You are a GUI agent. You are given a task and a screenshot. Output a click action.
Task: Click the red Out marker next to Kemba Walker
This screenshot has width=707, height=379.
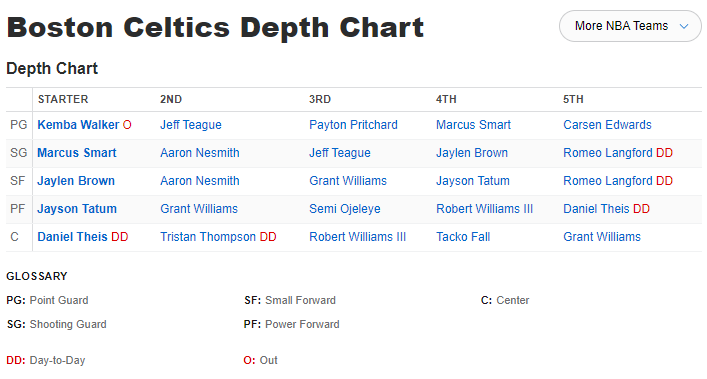click(x=127, y=125)
